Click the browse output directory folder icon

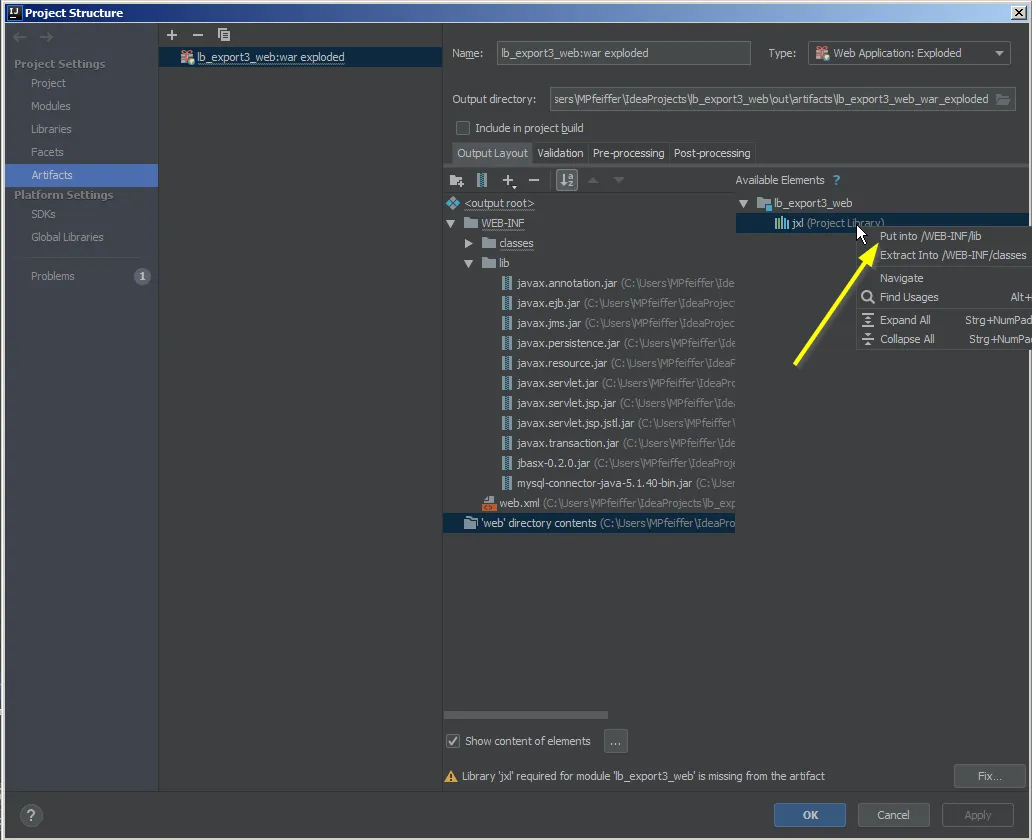[x=1002, y=99]
